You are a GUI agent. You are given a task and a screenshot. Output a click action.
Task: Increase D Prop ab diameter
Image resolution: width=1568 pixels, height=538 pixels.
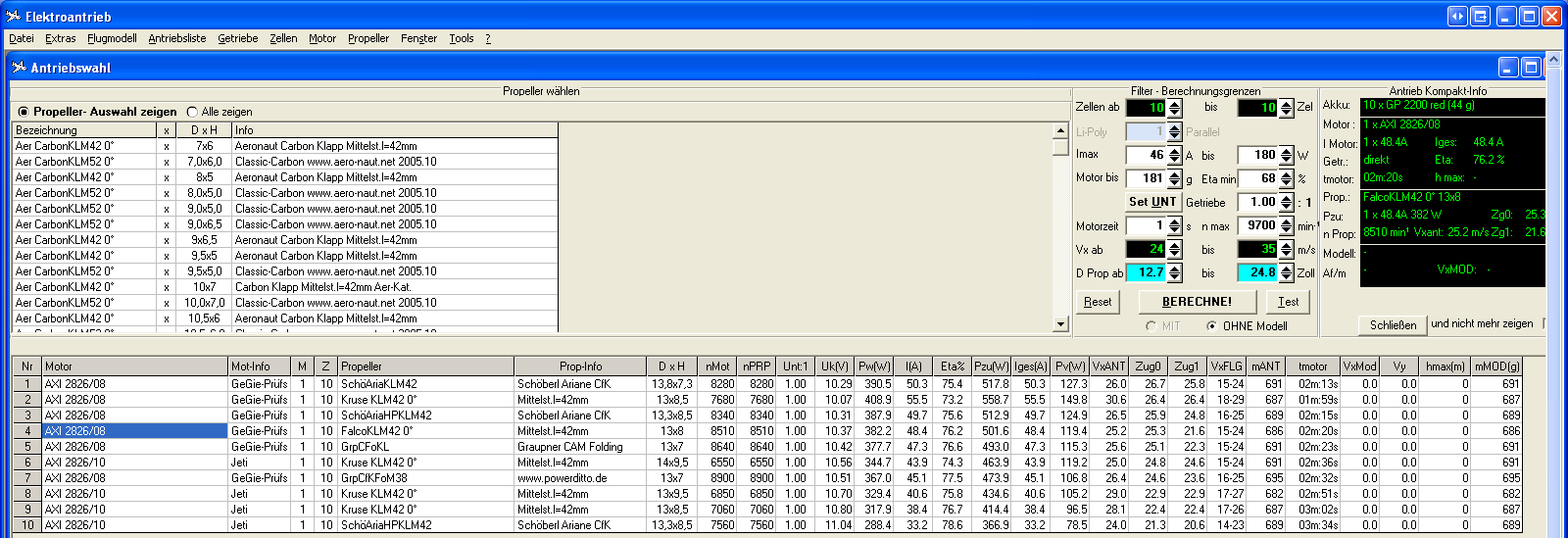pyautogui.click(x=1175, y=269)
